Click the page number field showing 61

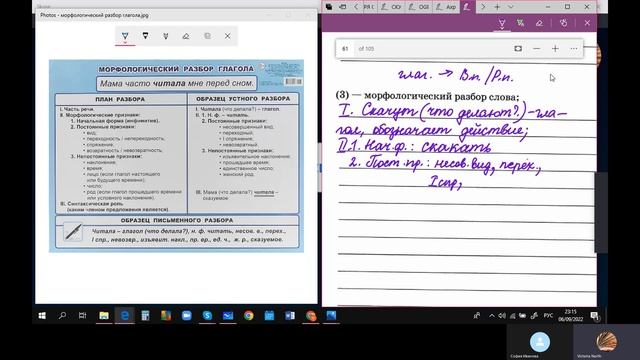tap(345, 49)
